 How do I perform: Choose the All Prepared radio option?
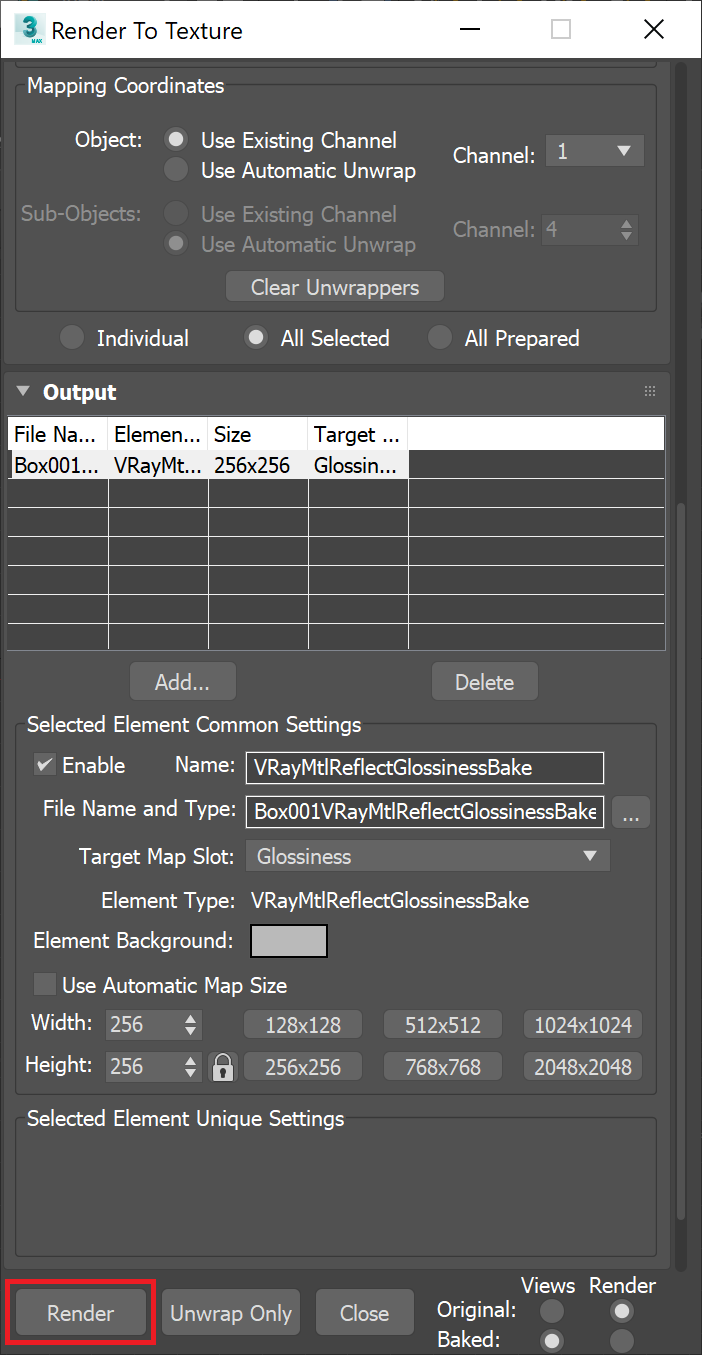point(440,338)
